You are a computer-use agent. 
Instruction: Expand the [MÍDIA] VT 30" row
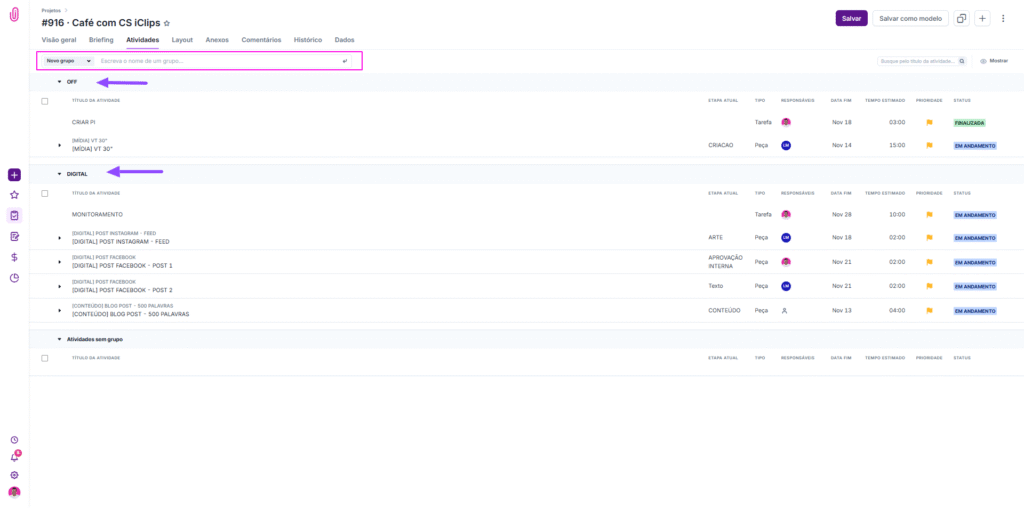pos(59,145)
